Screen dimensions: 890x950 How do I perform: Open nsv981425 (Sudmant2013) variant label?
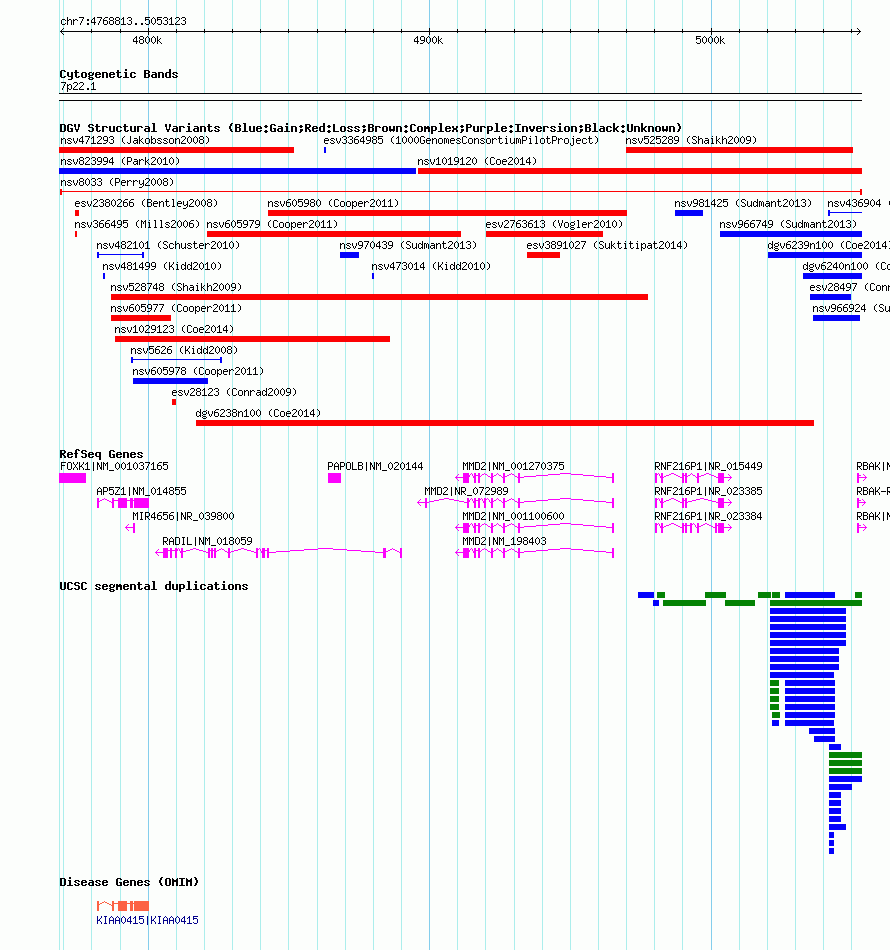(x=743, y=203)
